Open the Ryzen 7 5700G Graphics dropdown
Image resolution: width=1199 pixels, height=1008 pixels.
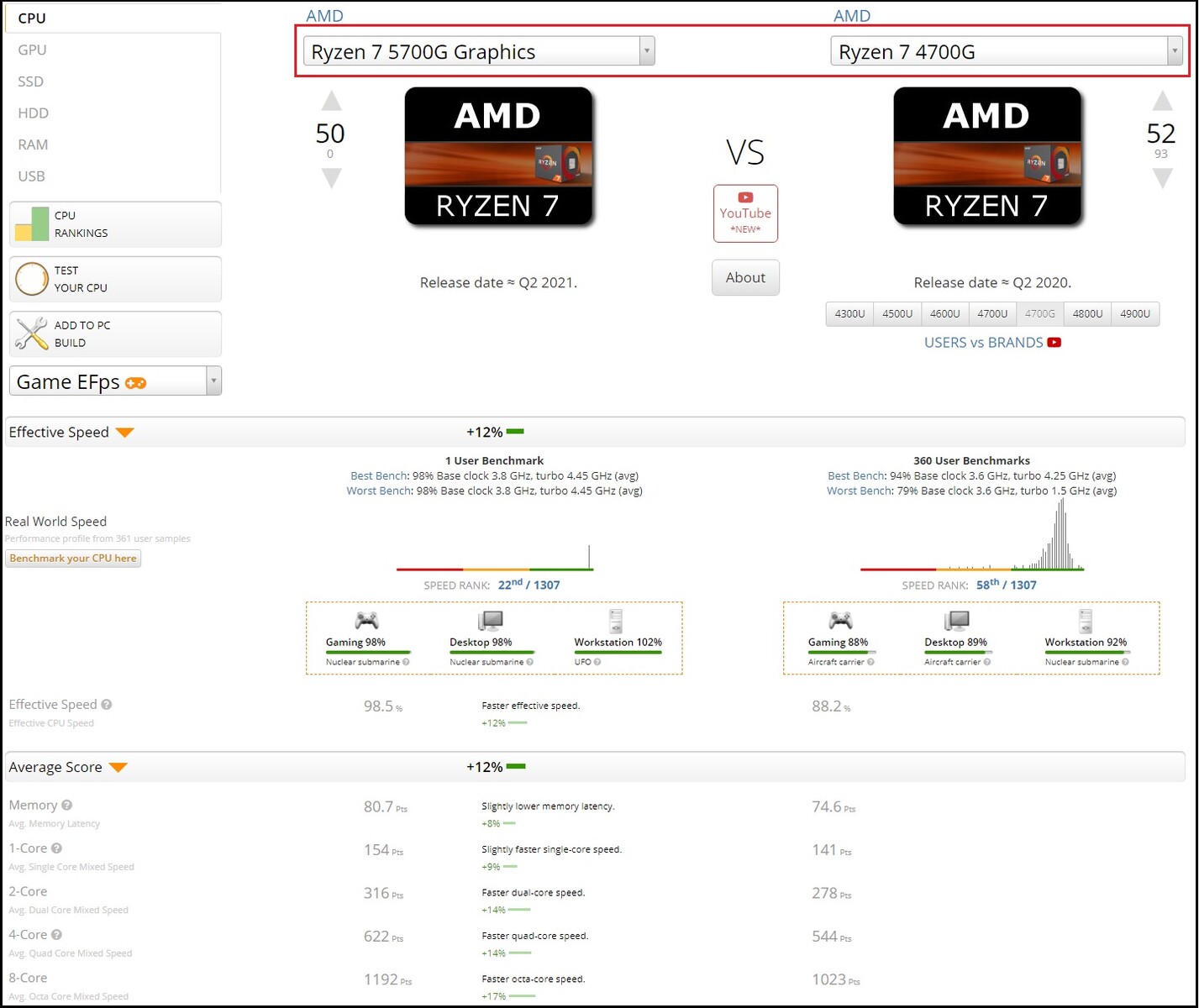point(645,50)
